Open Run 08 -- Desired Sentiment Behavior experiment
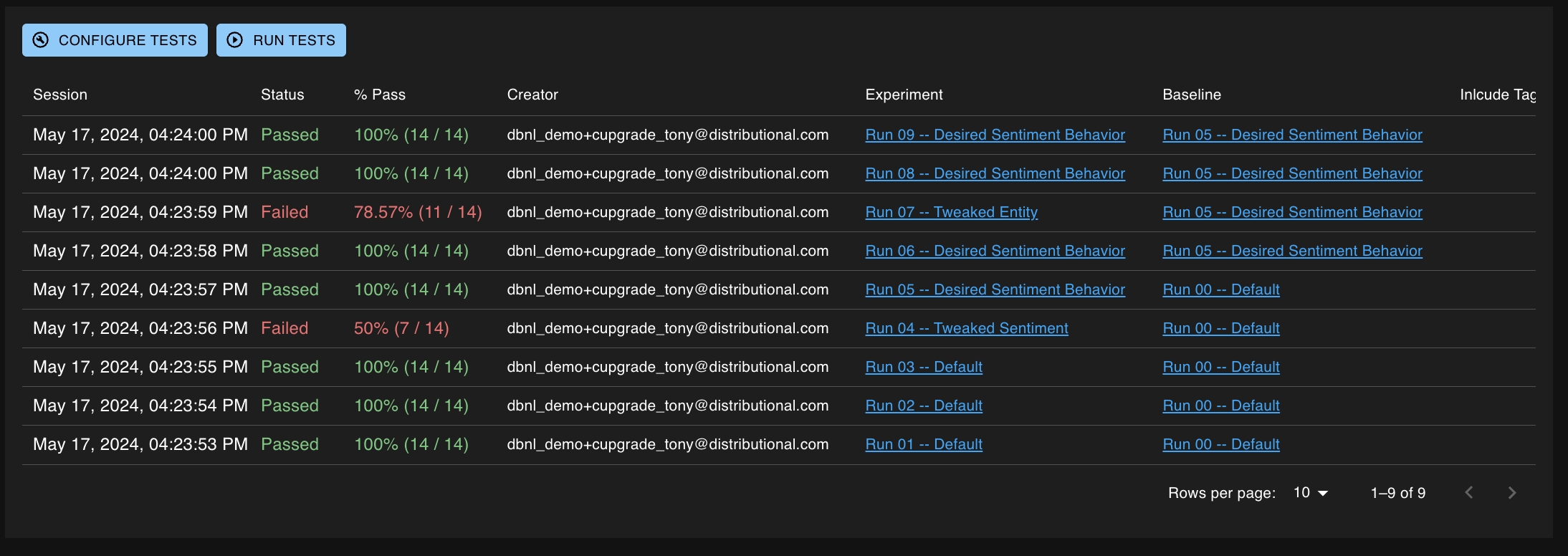The width and height of the screenshot is (1568, 556). coord(995,173)
